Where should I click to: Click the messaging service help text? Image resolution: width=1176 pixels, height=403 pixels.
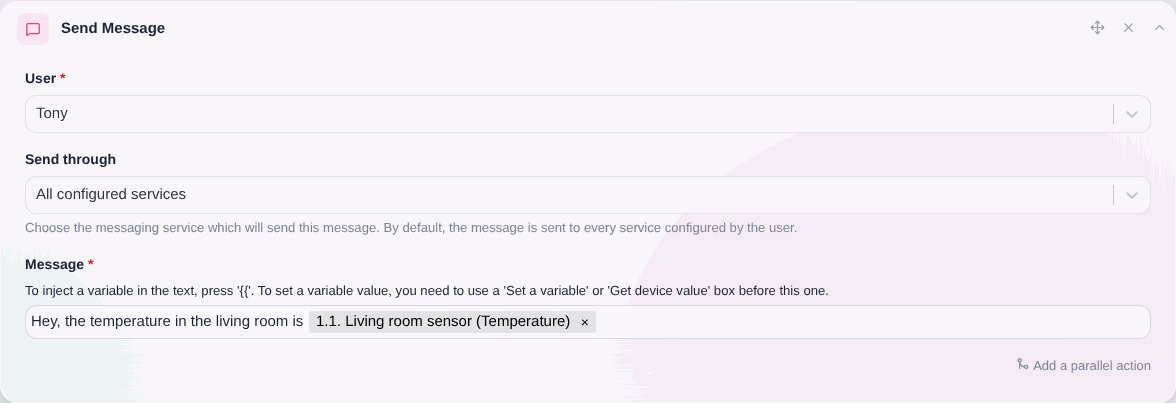(x=411, y=227)
